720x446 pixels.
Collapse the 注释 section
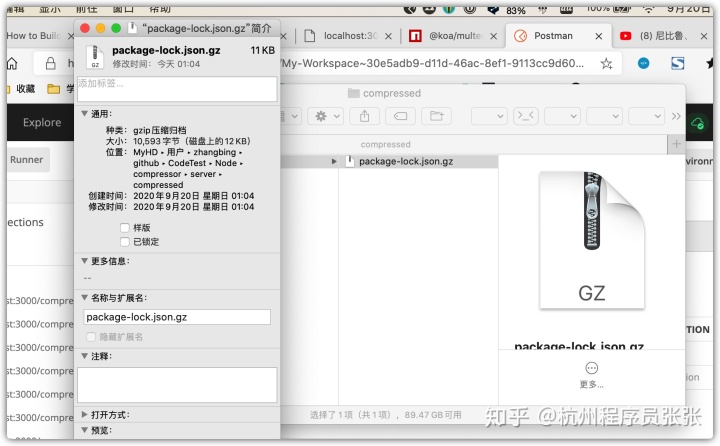click(84, 356)
